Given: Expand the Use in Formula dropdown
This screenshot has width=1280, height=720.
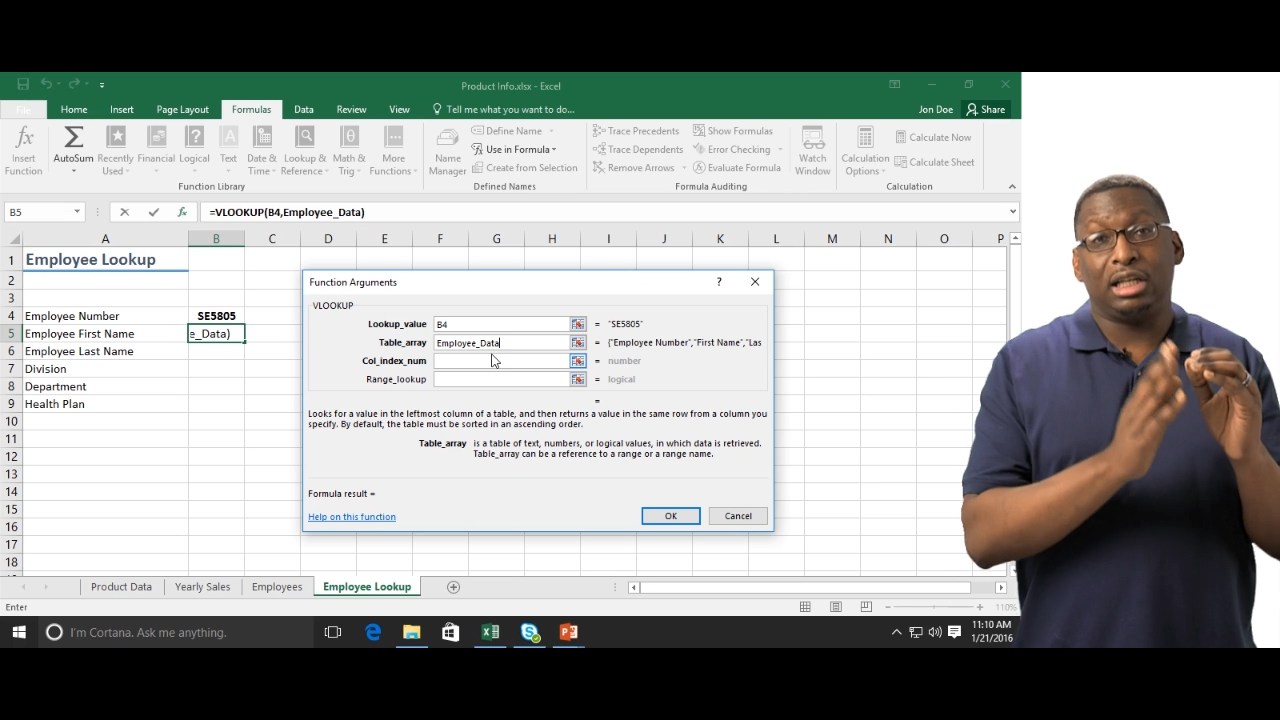Looking at the screenshot, I should [x=554, y=150].
